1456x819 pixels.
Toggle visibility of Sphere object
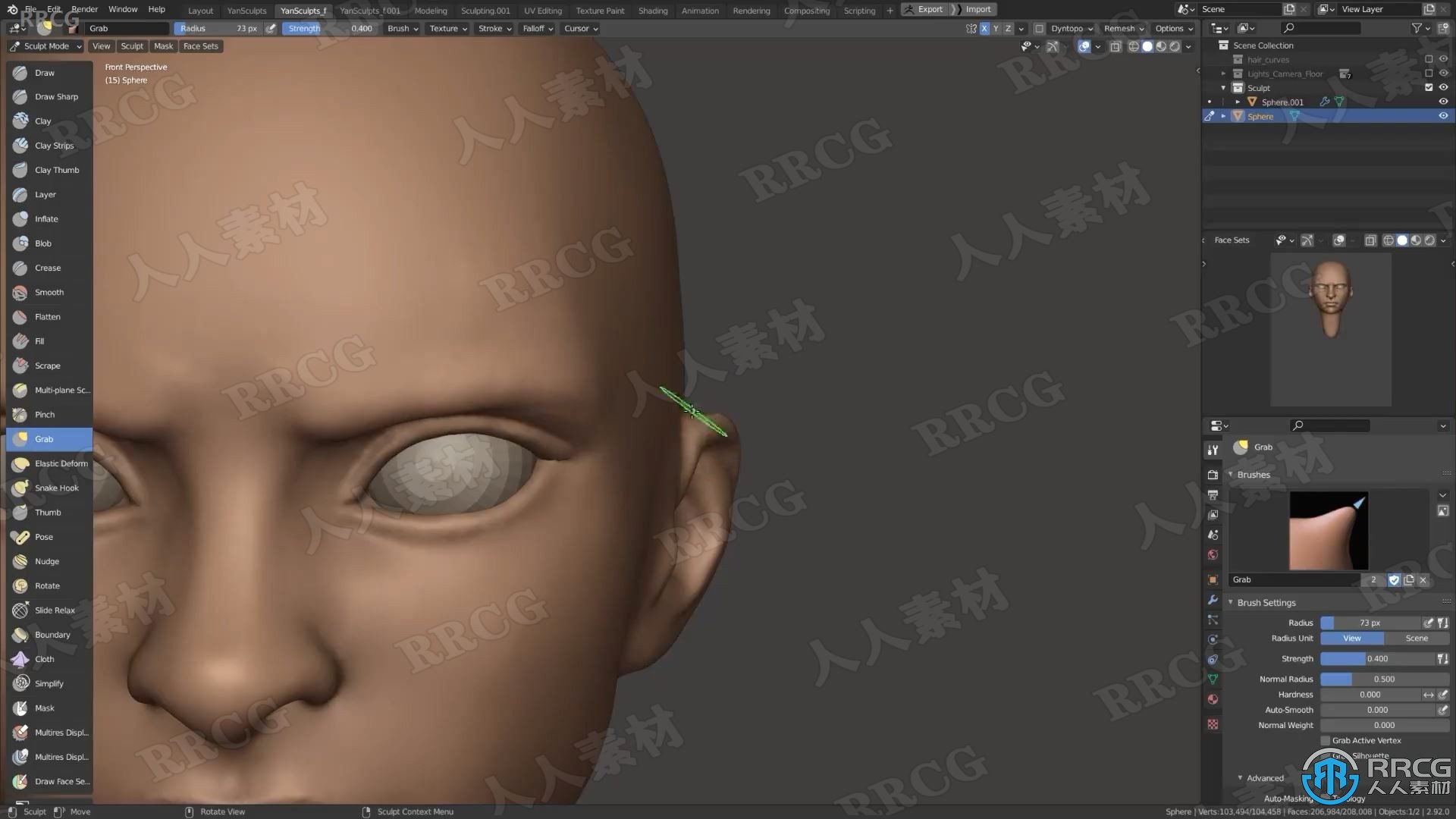(x=1443, y=116)
